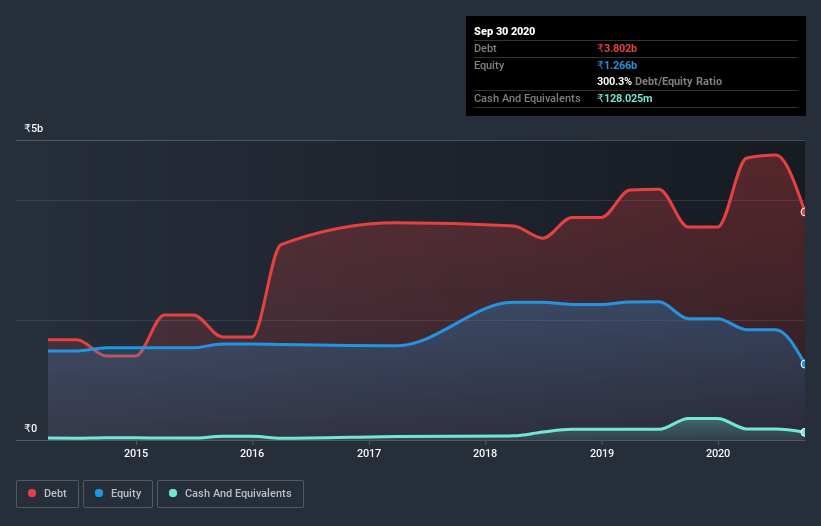Click the red Debt legend dot
The image size is (821, 526).
(x=32, y=493)
